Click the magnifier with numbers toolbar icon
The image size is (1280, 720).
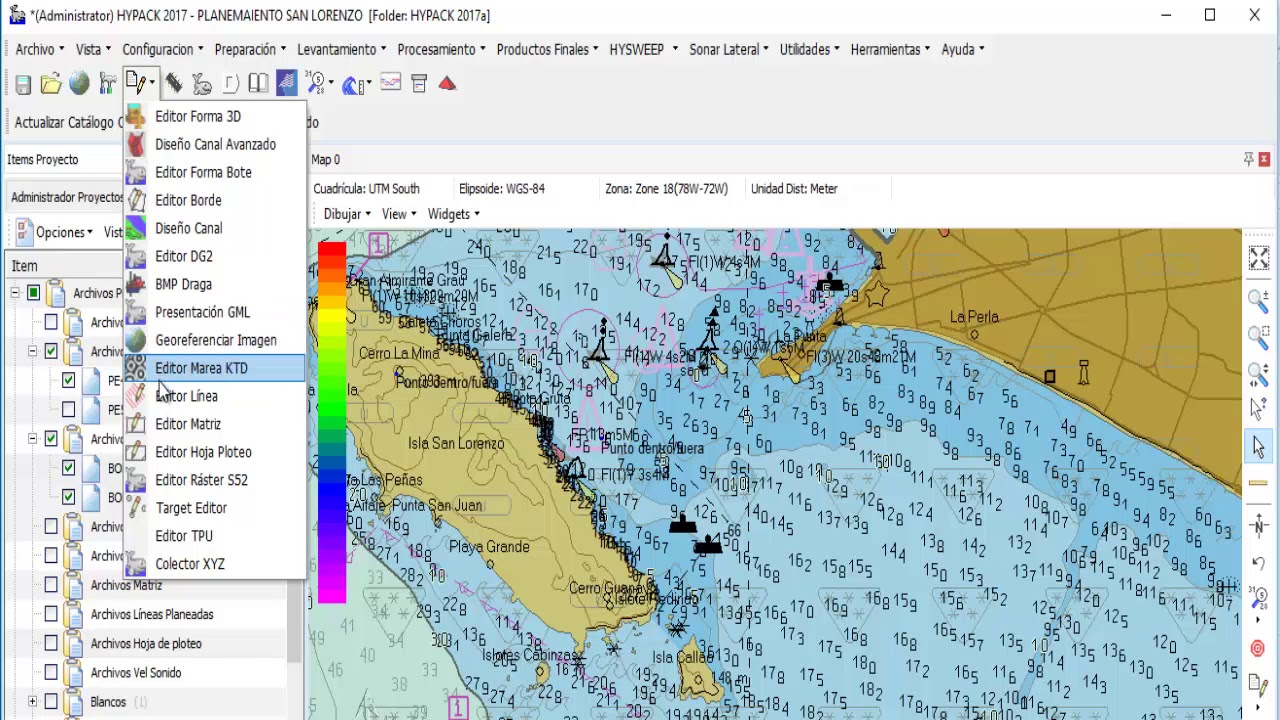coord(316,84)
